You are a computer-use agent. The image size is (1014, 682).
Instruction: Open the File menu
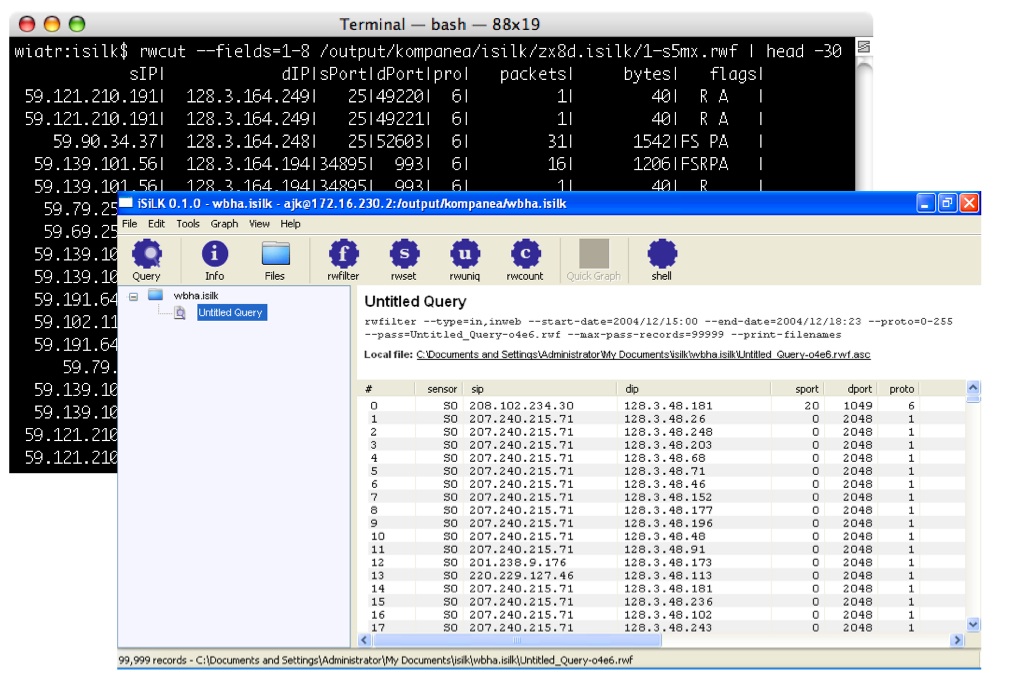[131, 224]
